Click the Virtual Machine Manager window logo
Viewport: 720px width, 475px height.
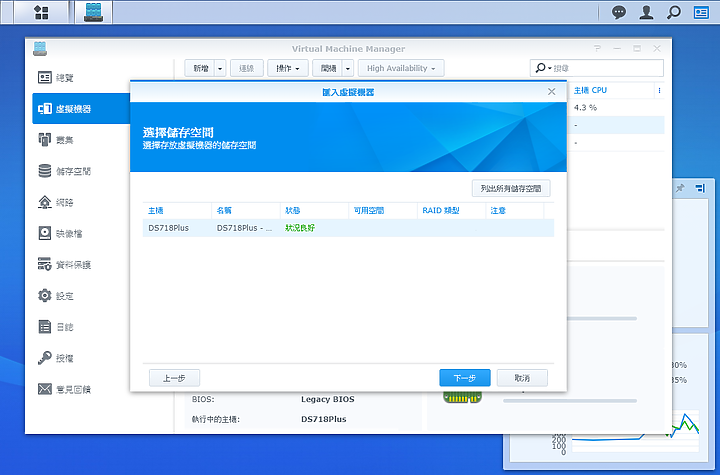40,48
